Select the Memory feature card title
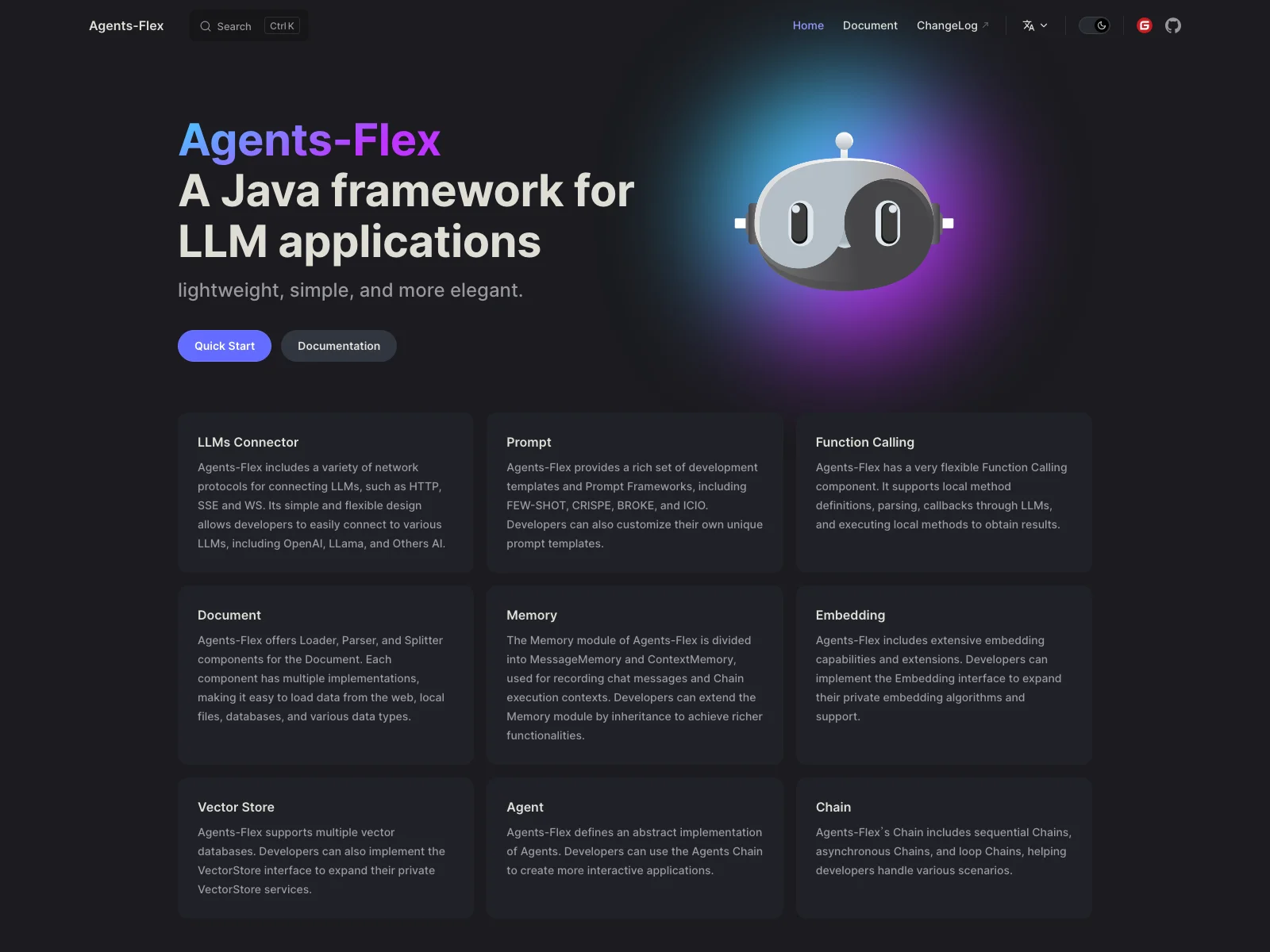 pos(532,615)
